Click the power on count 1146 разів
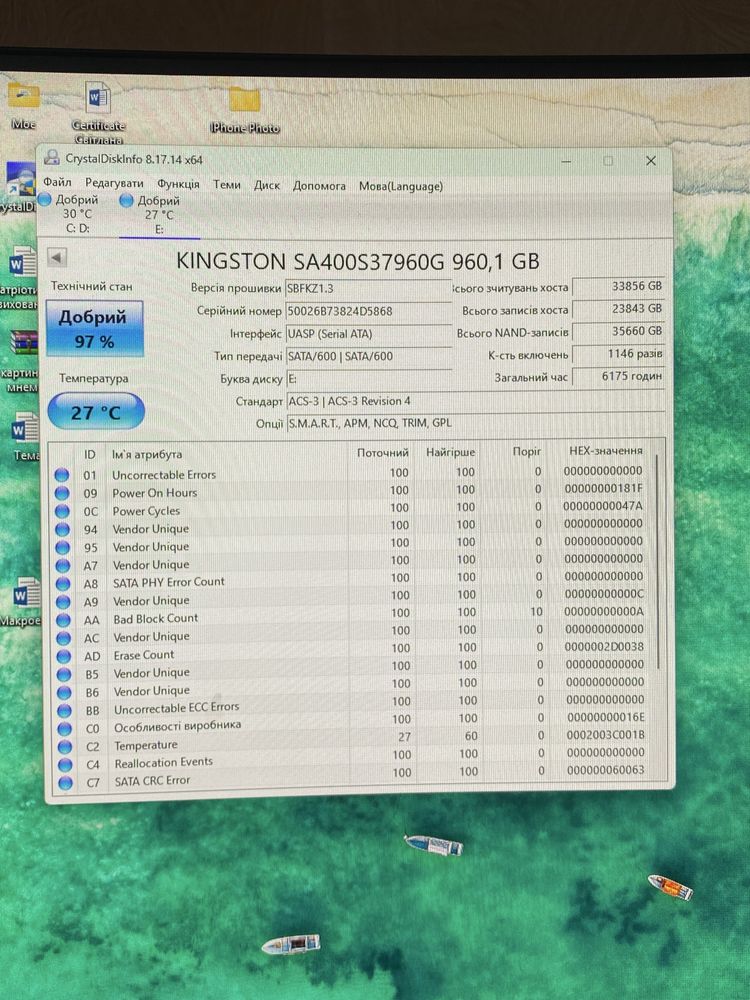Image resolution: width=750 pixels, height=1000 pixels. point(618,354)
